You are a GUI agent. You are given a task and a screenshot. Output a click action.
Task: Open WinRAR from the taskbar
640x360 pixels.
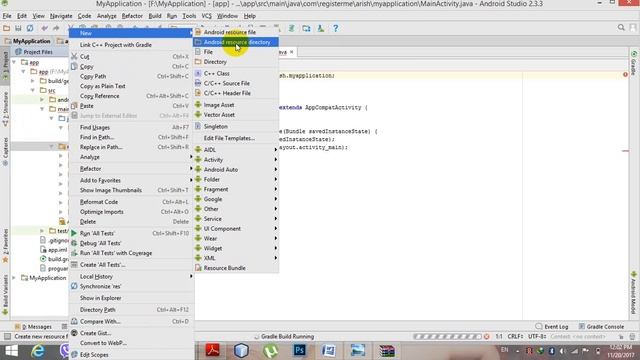[x=387, y=351]
